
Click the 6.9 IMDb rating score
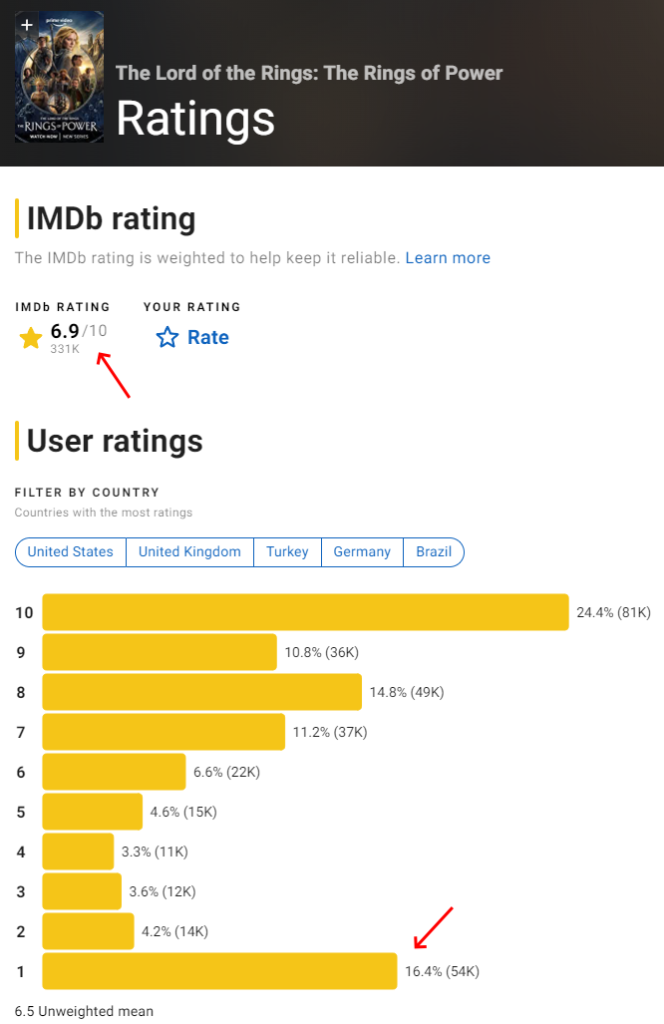(65, 331)
